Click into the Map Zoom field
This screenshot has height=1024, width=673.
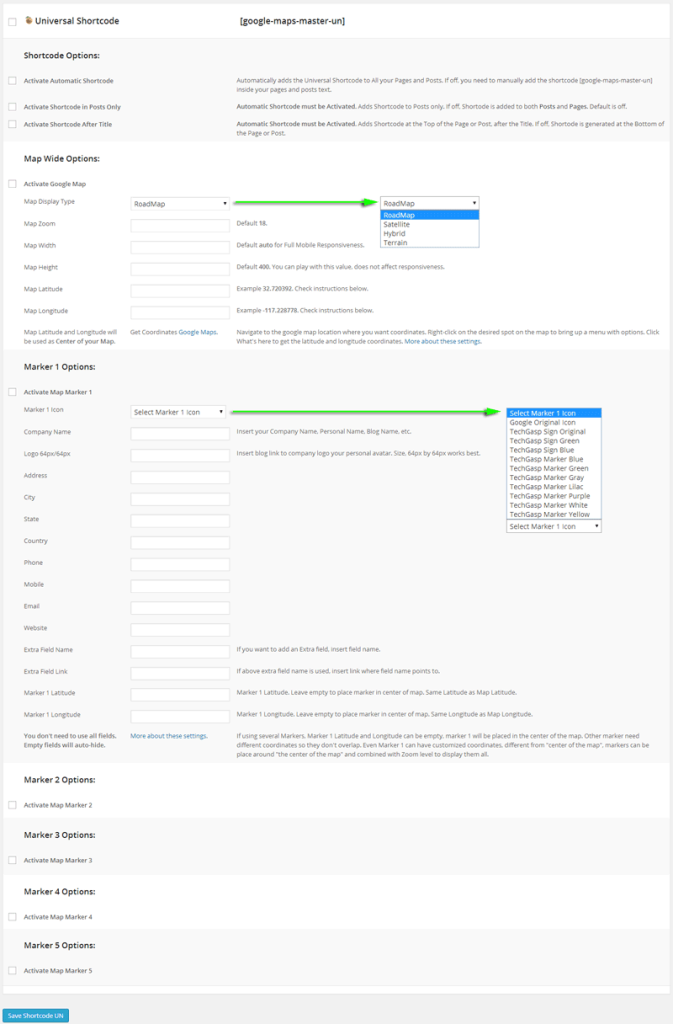180,225
